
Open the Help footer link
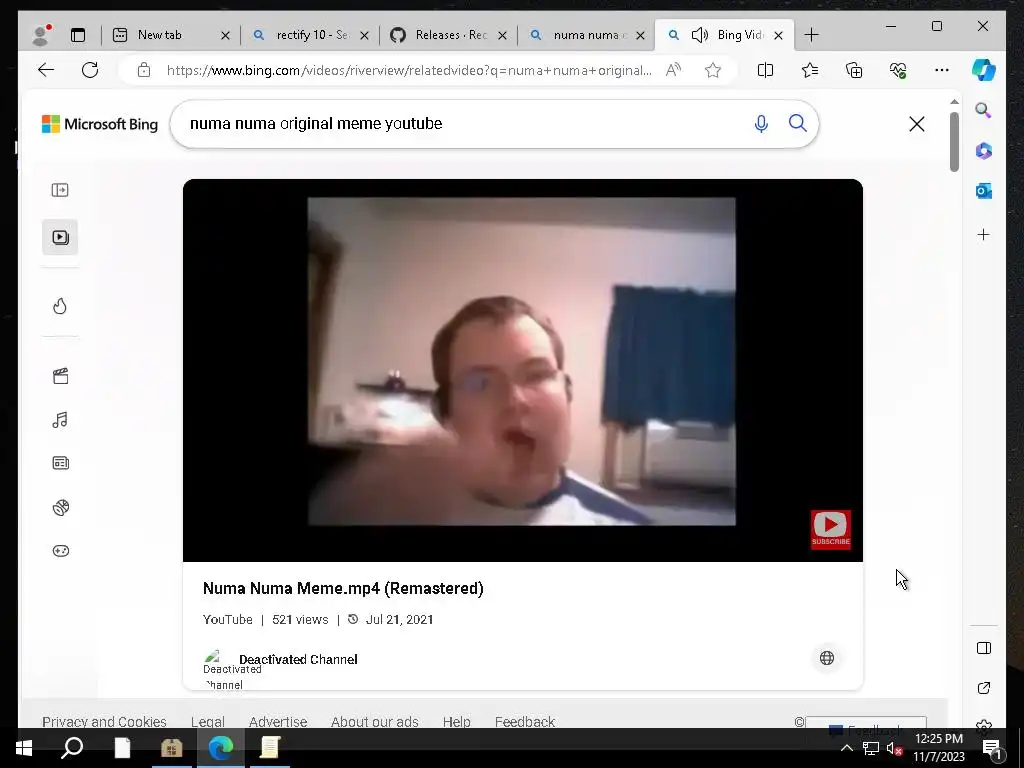(x=456, y=722)
